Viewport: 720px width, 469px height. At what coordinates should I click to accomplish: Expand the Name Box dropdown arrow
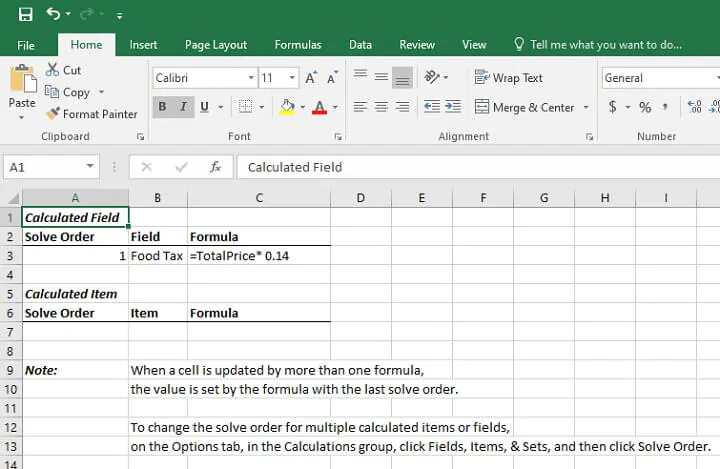[x=90, y=166]
